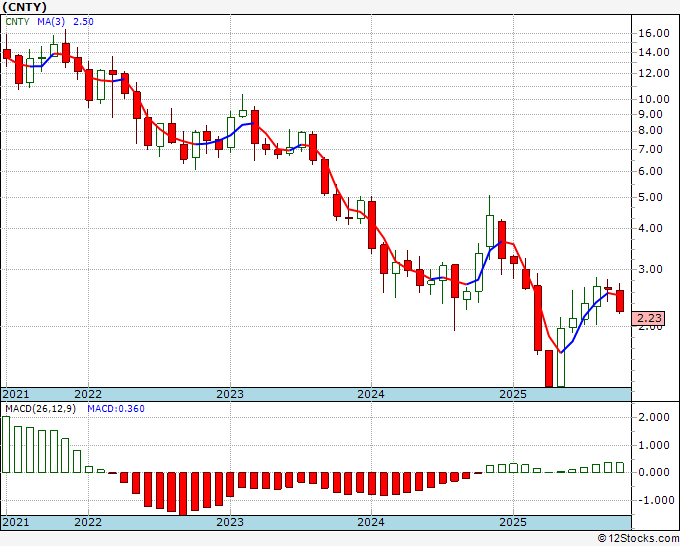Click the -1.000 MACD axis label
This screenshot has width=680, height=546.
click(x=655, y=500)
